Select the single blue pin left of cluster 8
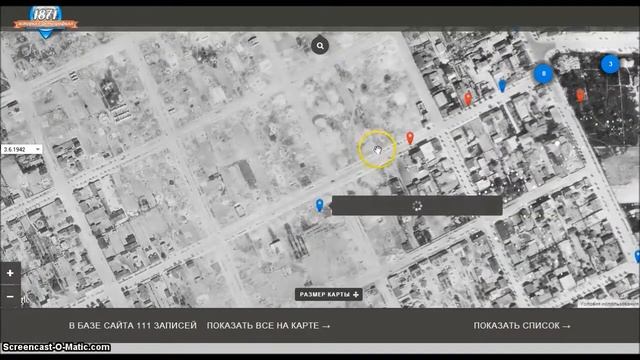640x360 pixels. (502, 85)
